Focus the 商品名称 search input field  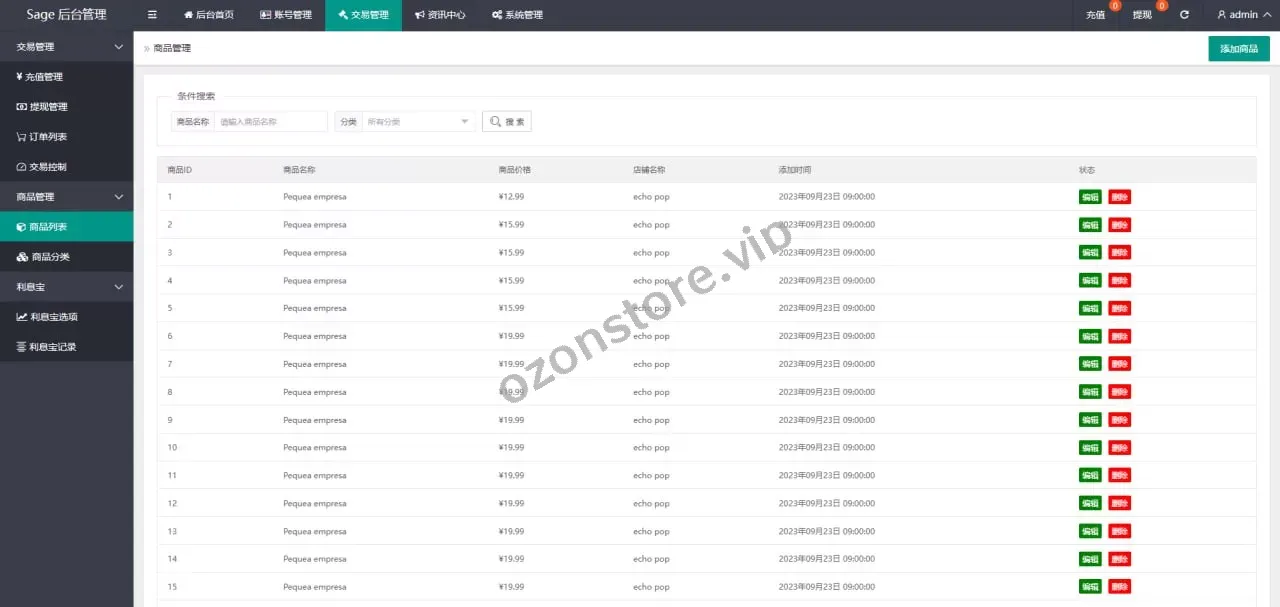(271, 122)
